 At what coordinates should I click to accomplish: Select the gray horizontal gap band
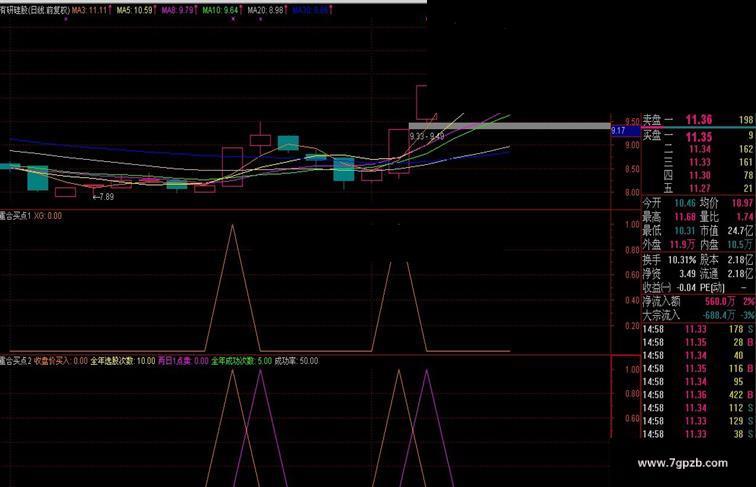[x=509, y=126]
